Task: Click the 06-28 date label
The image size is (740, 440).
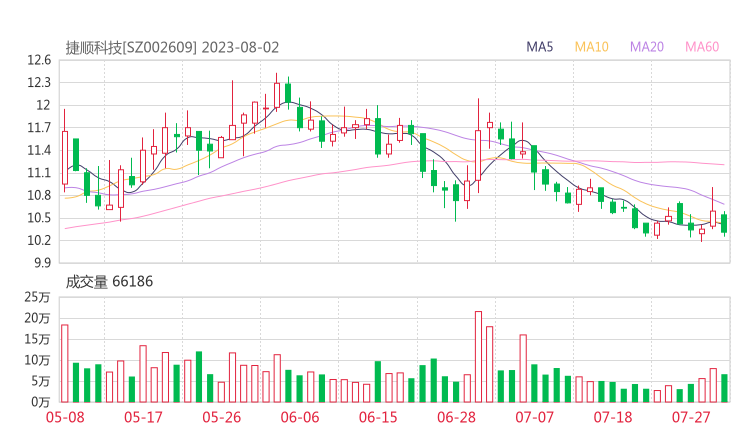Action: coord(456,417)
